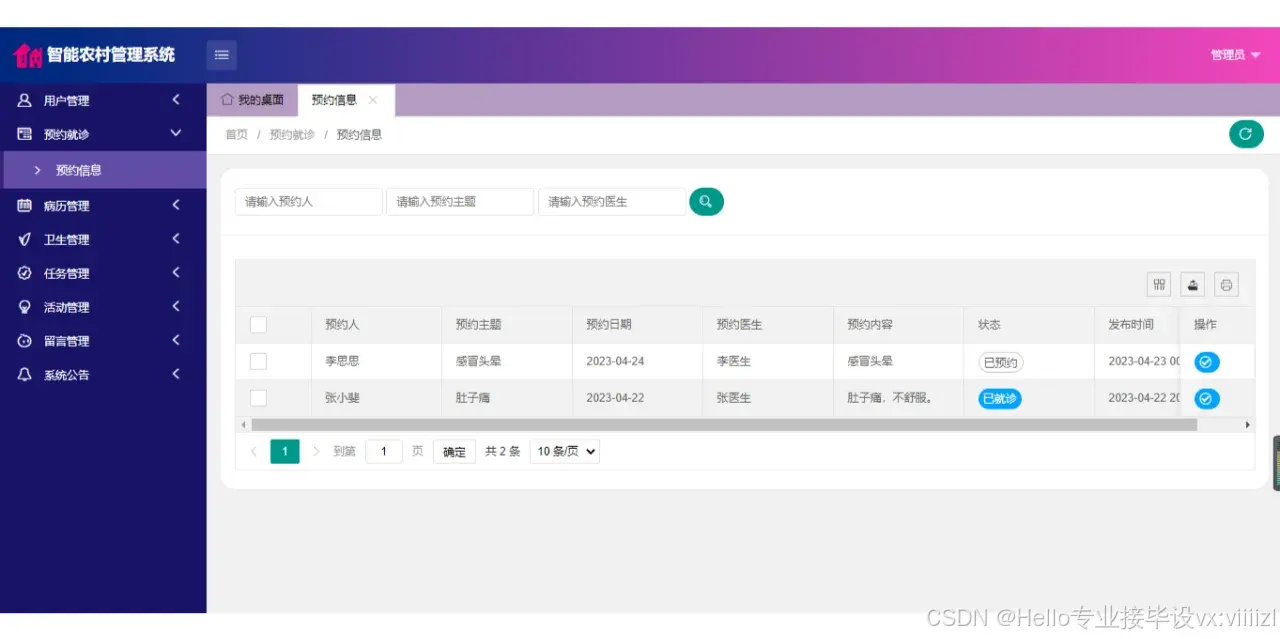Click the 留言管理 sidebar icon
Image resolution: width=1280 pixels, height=639 pixels.
tap(25, 341)
